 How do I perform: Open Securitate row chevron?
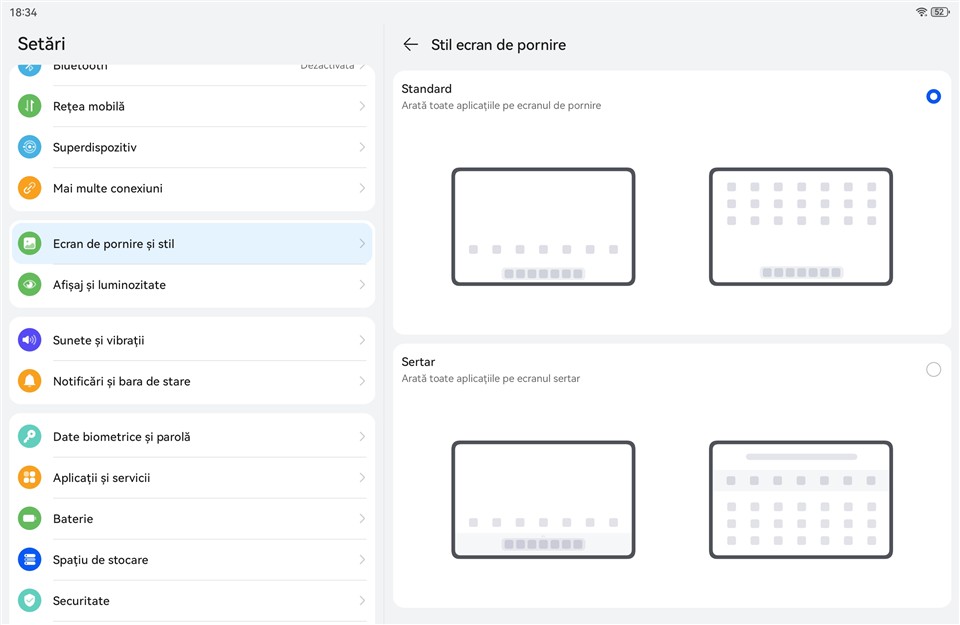362,601
